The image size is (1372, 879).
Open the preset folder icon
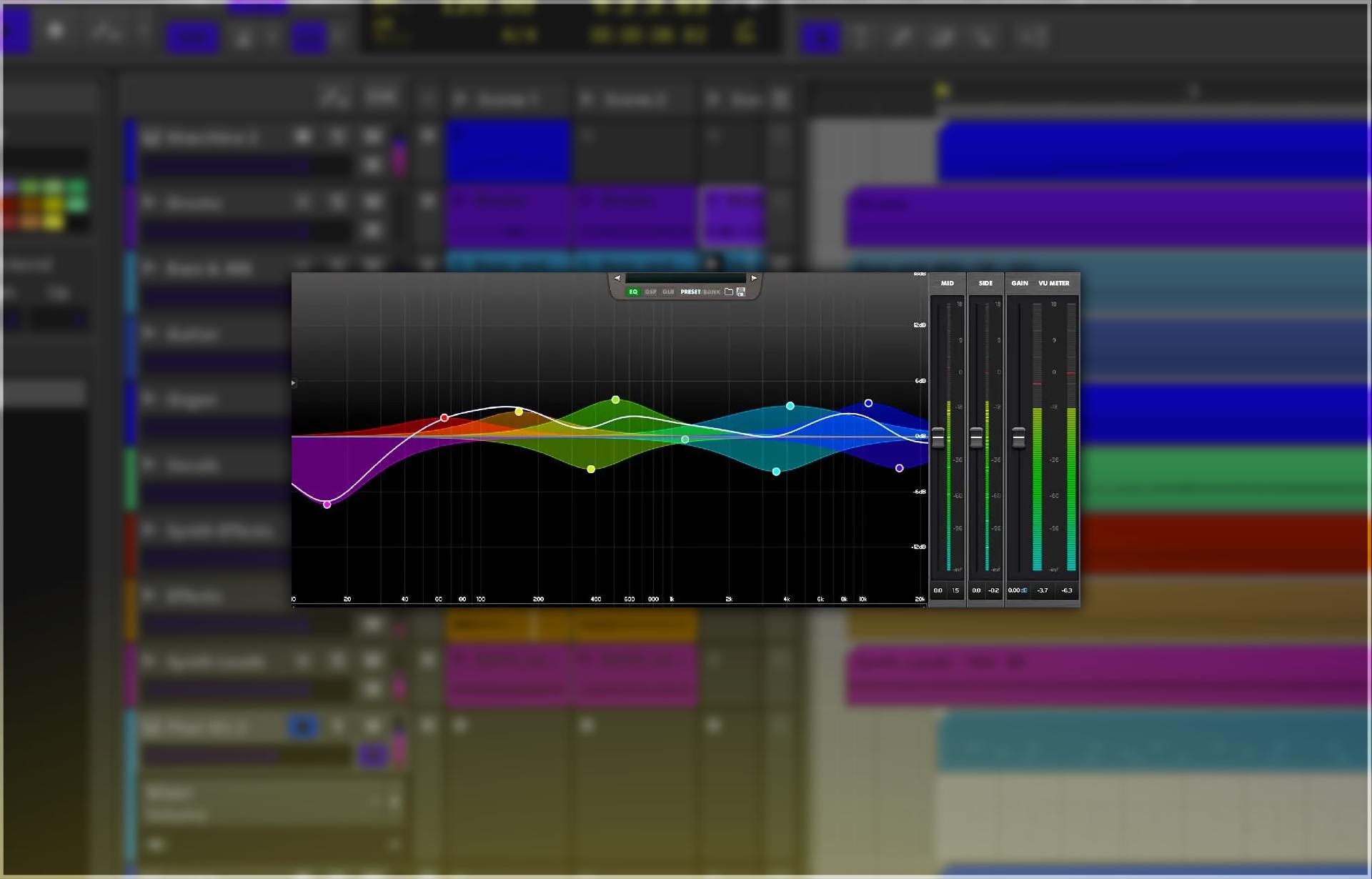pyautogui.click(x=729, y=292)
